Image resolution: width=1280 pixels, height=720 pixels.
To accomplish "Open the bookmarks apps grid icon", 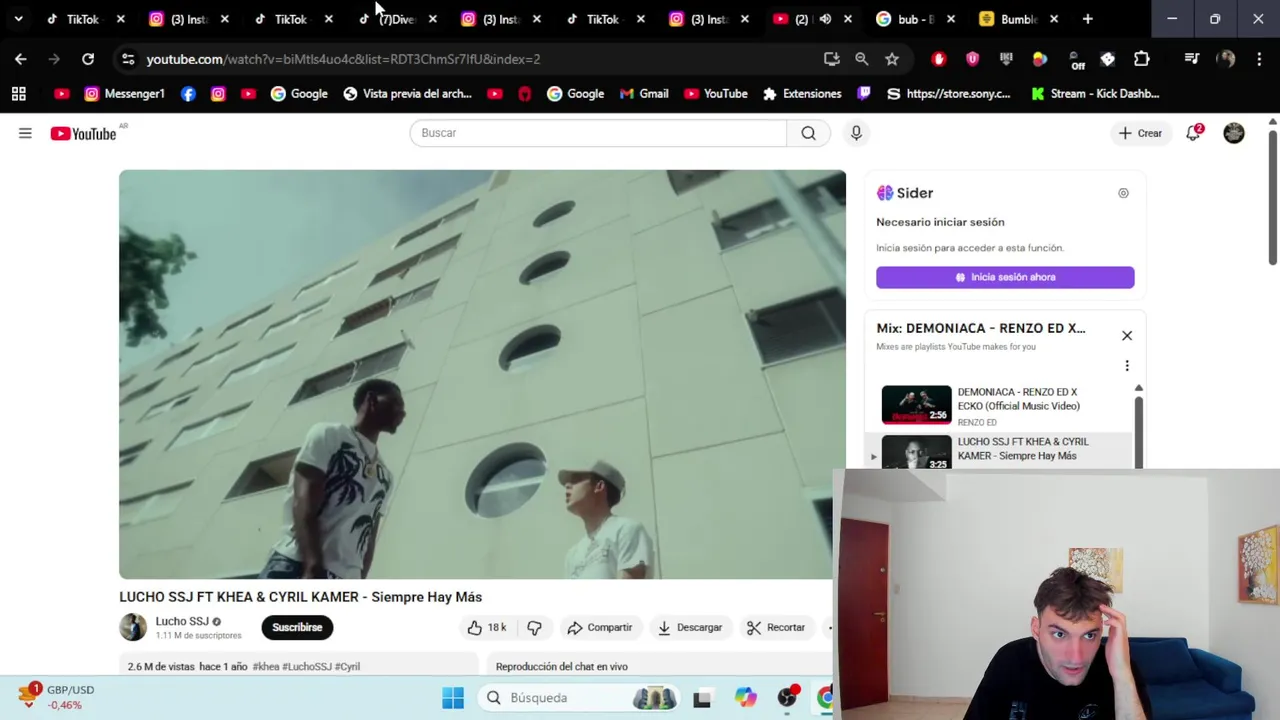I will click(18, 94).
